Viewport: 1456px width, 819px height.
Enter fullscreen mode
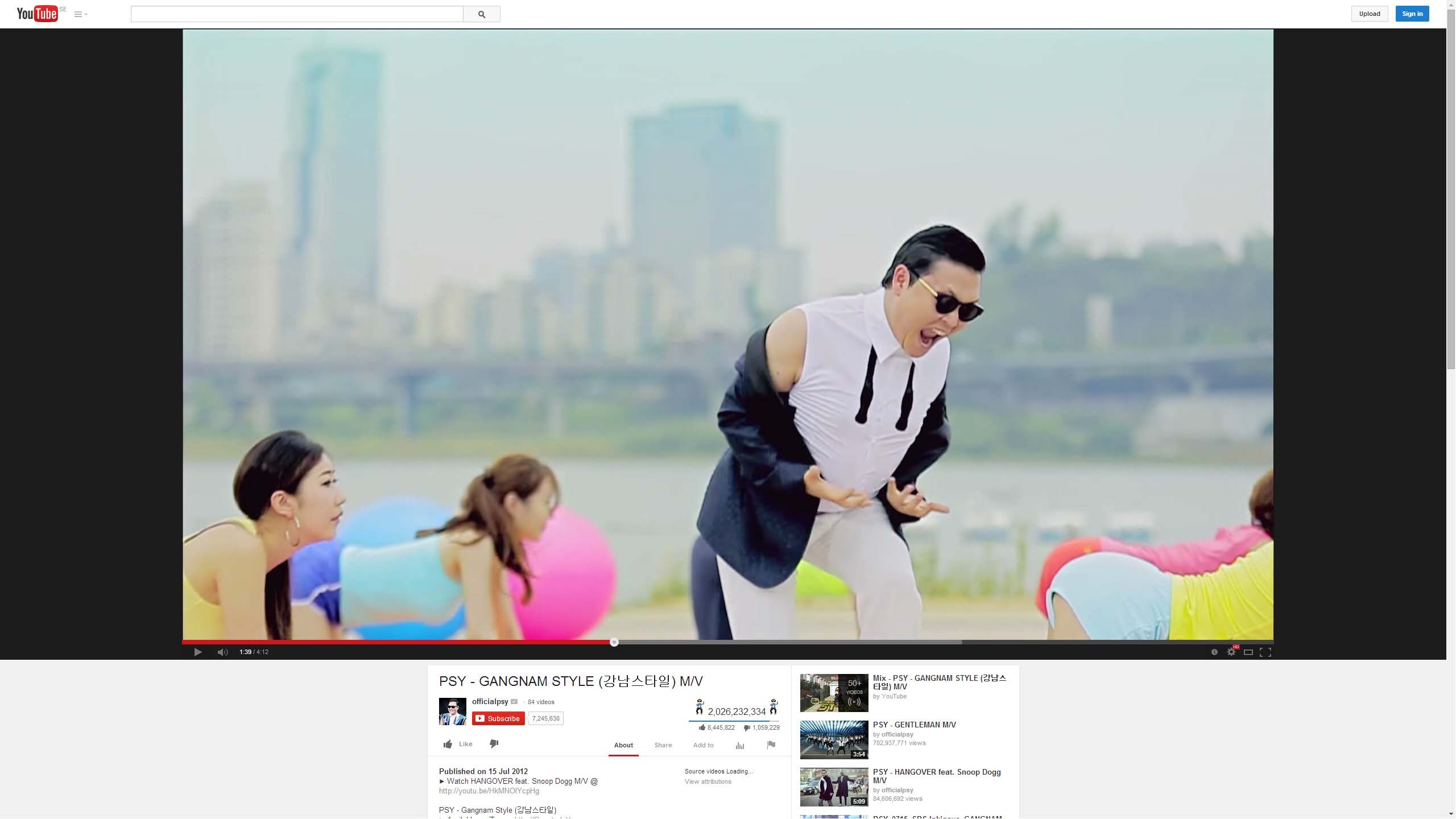point(1265,652)
